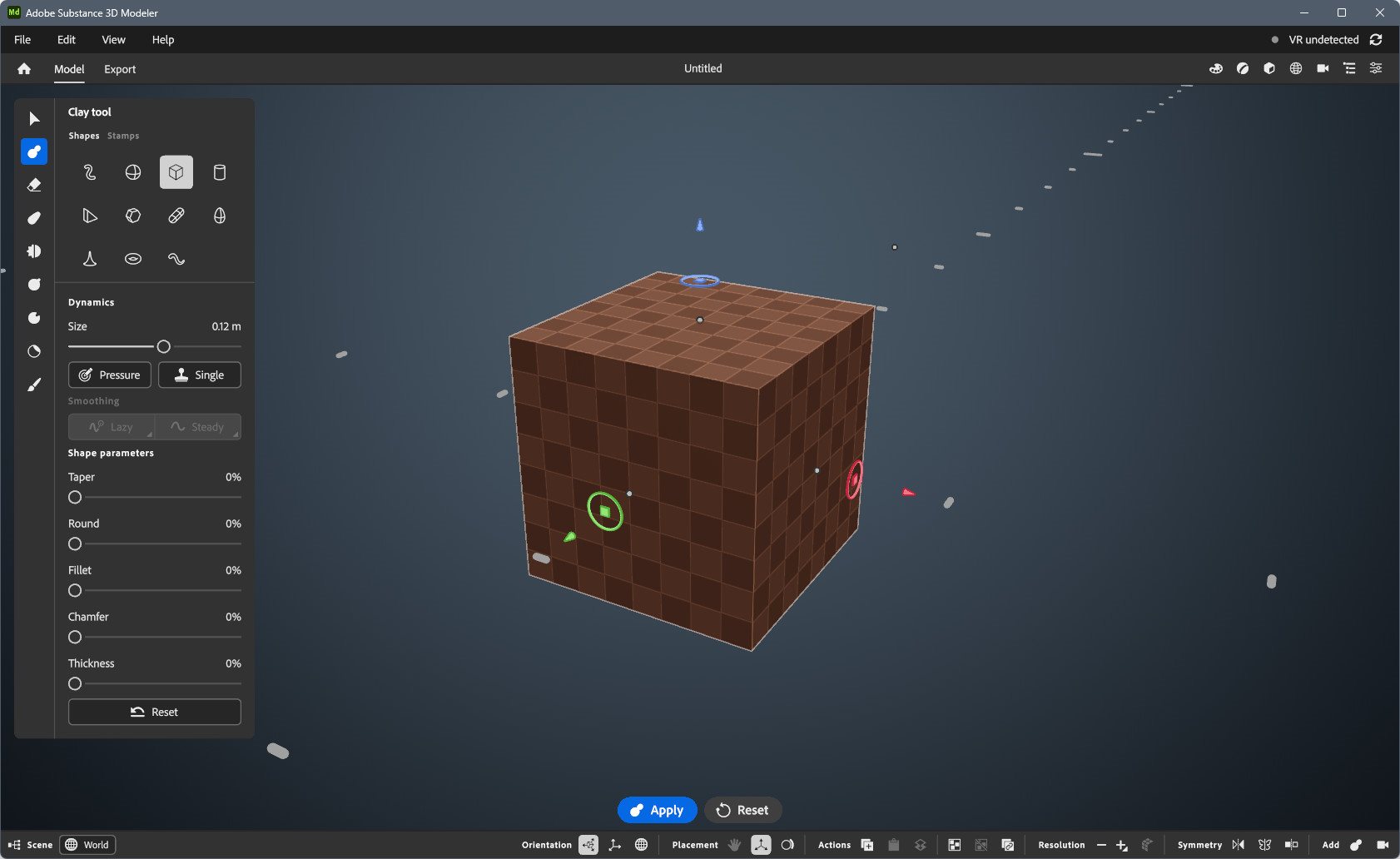Switch orientation to axis gizmo mode
1400x859 pixels.
click(x=615, y=845)
